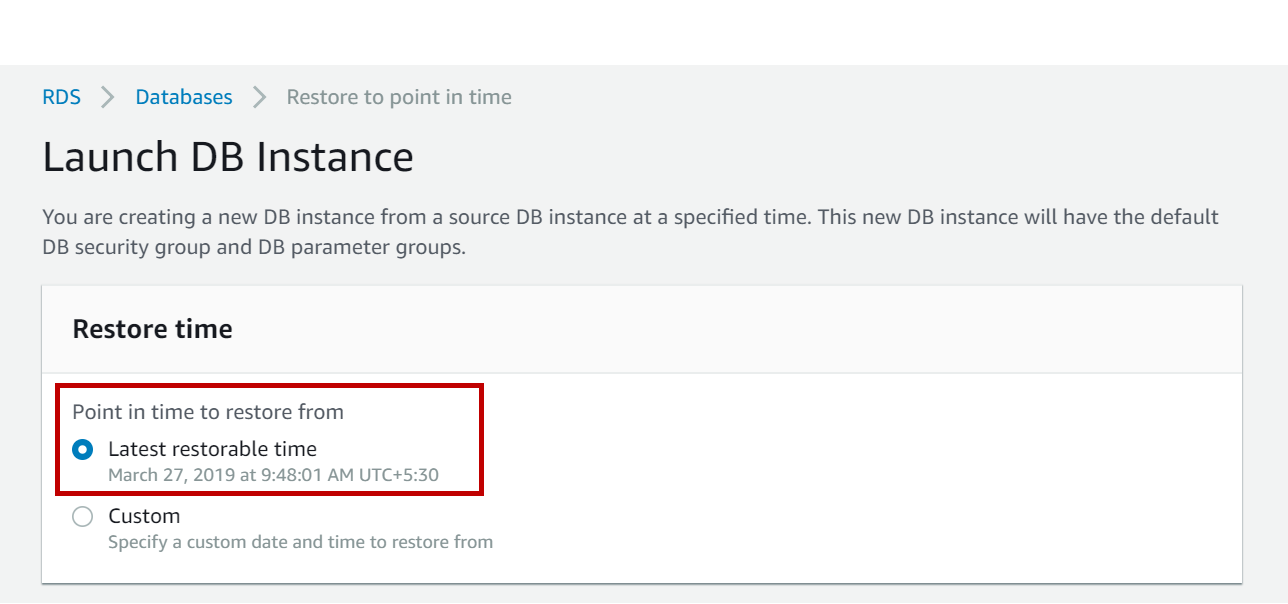Click the 'Restore time' section header

(x=152, y=329)
